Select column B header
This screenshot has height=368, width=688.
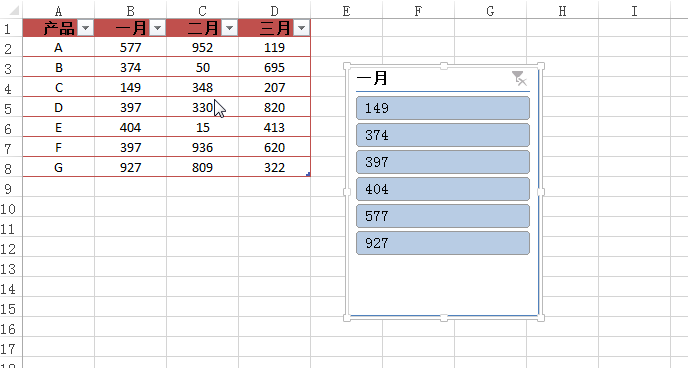pos(130,11)
